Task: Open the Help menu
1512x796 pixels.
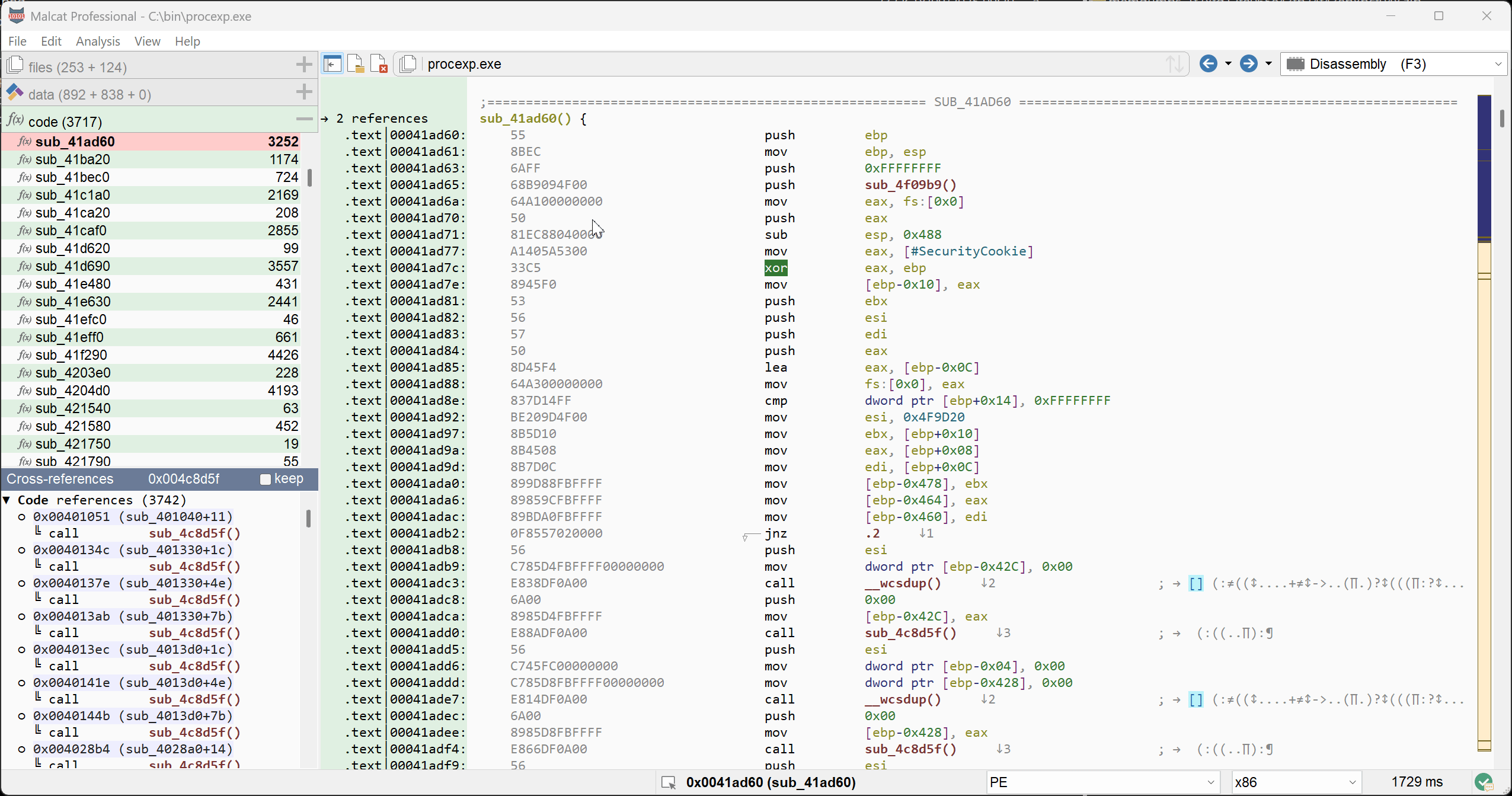Action: 187,41
